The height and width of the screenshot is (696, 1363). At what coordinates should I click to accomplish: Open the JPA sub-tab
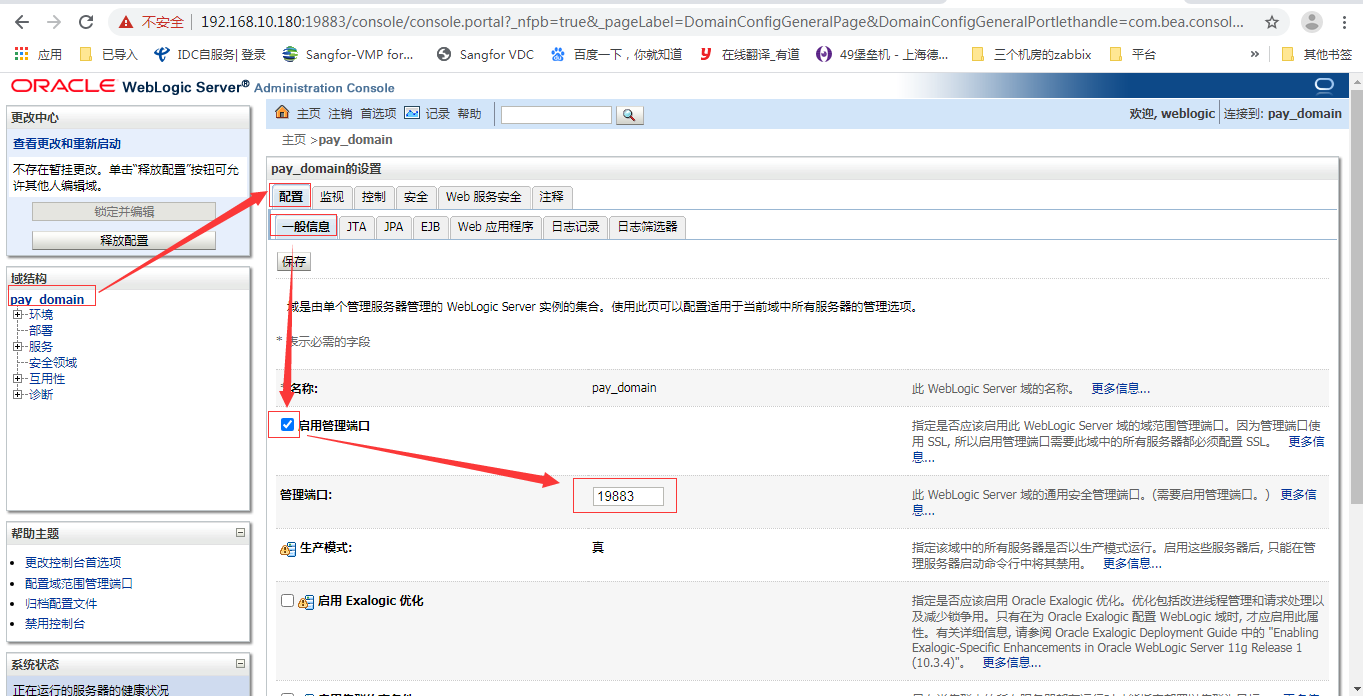(x=394, y=227)
